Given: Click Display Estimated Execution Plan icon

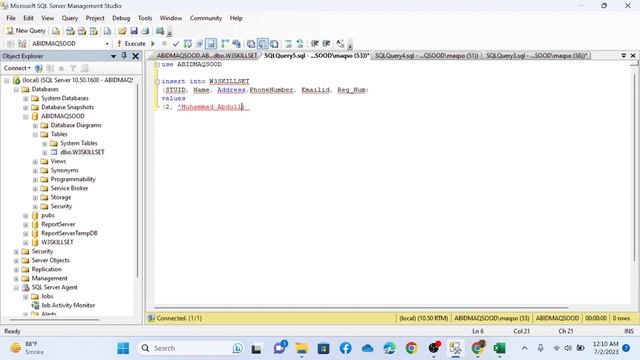Looking at the screenshot, I should click(x=188, y=43).
